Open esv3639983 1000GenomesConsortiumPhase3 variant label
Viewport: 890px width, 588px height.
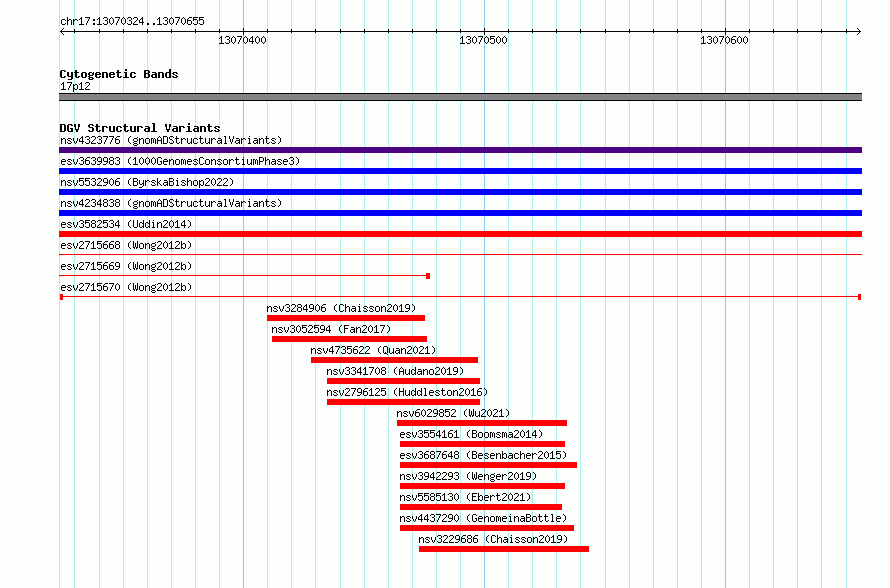180,161
